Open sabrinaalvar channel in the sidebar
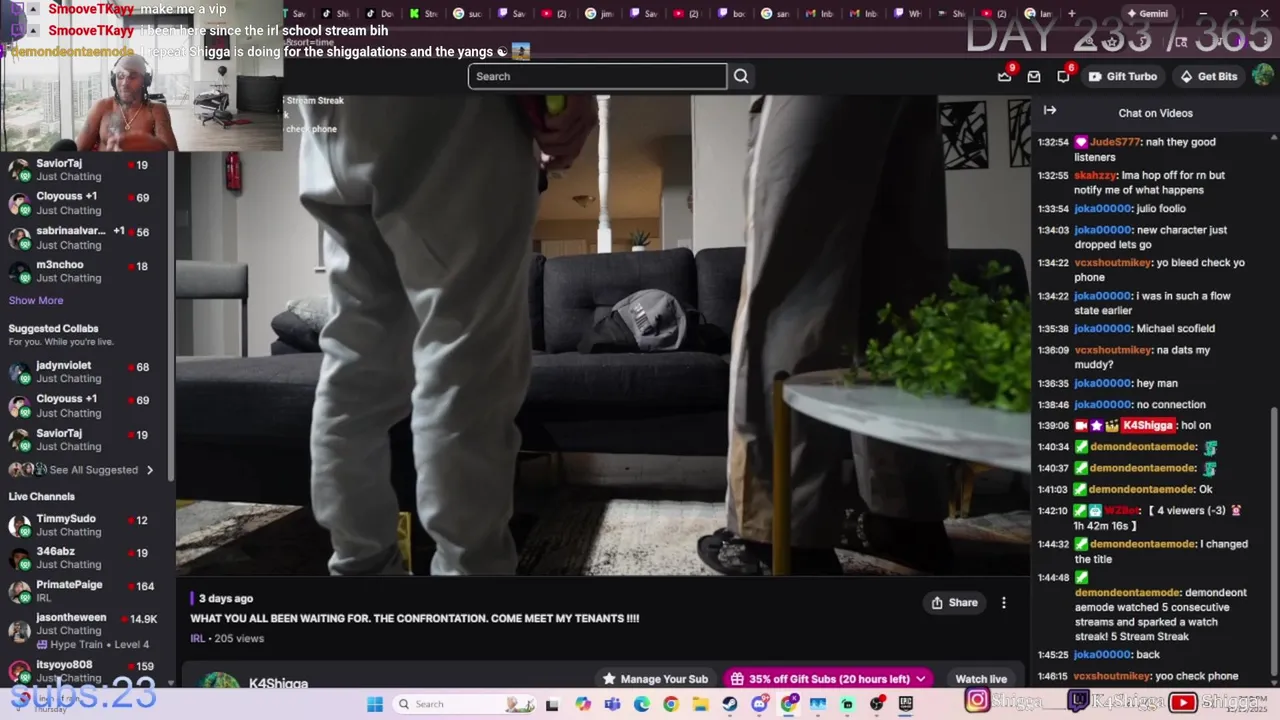Image resolution: width=1280 pixels, height=720 pixels. tap(85, 237)
